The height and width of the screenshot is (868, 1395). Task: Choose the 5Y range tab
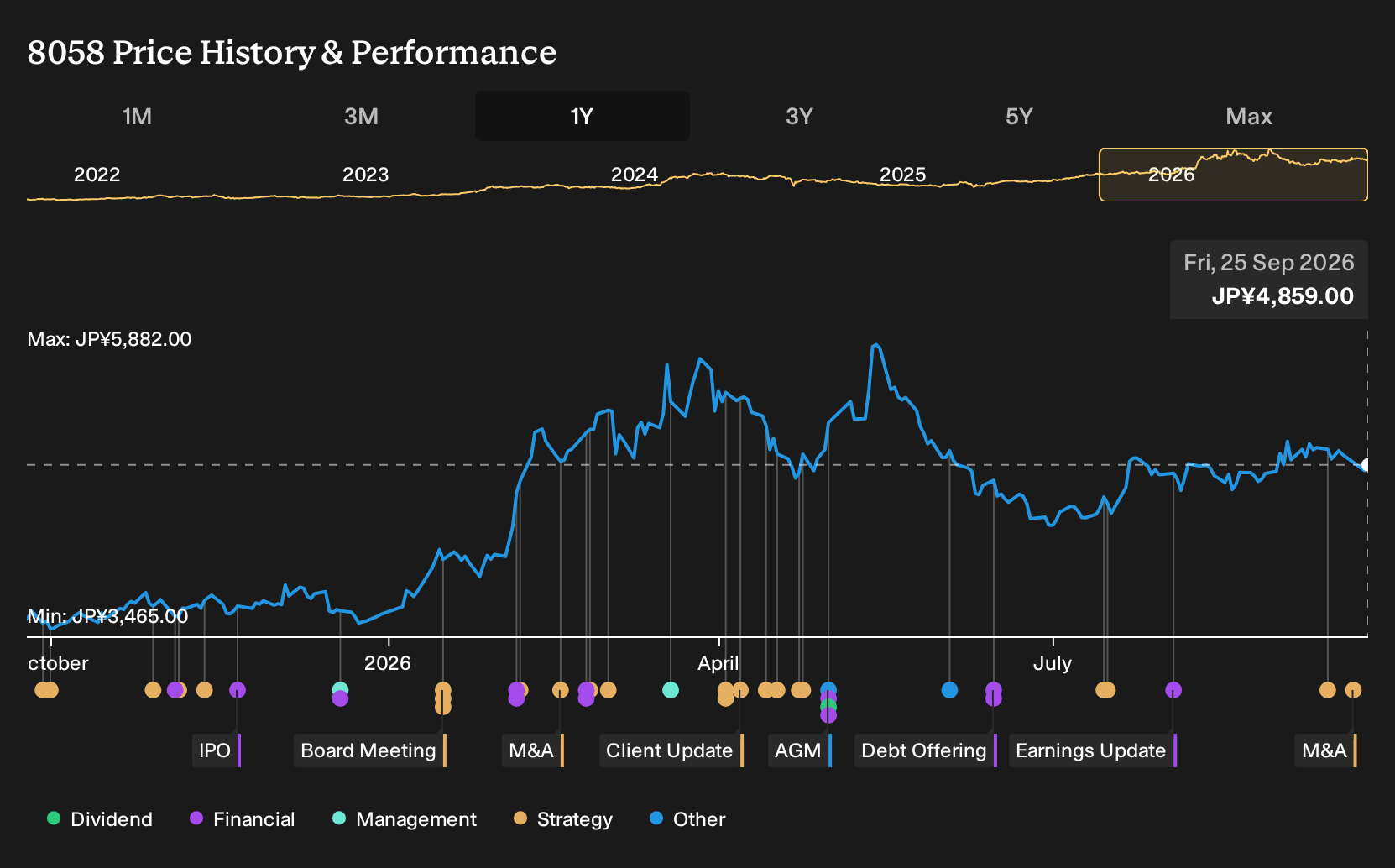pyautogui.click(x=1019, y=116)
